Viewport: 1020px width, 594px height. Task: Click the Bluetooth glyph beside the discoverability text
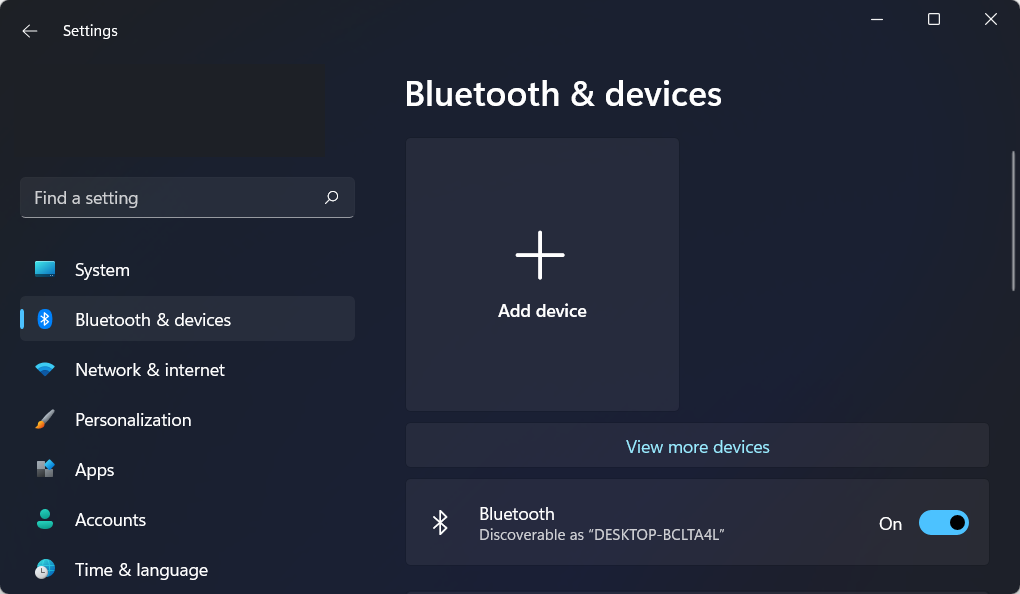click(x=440, y=522)
